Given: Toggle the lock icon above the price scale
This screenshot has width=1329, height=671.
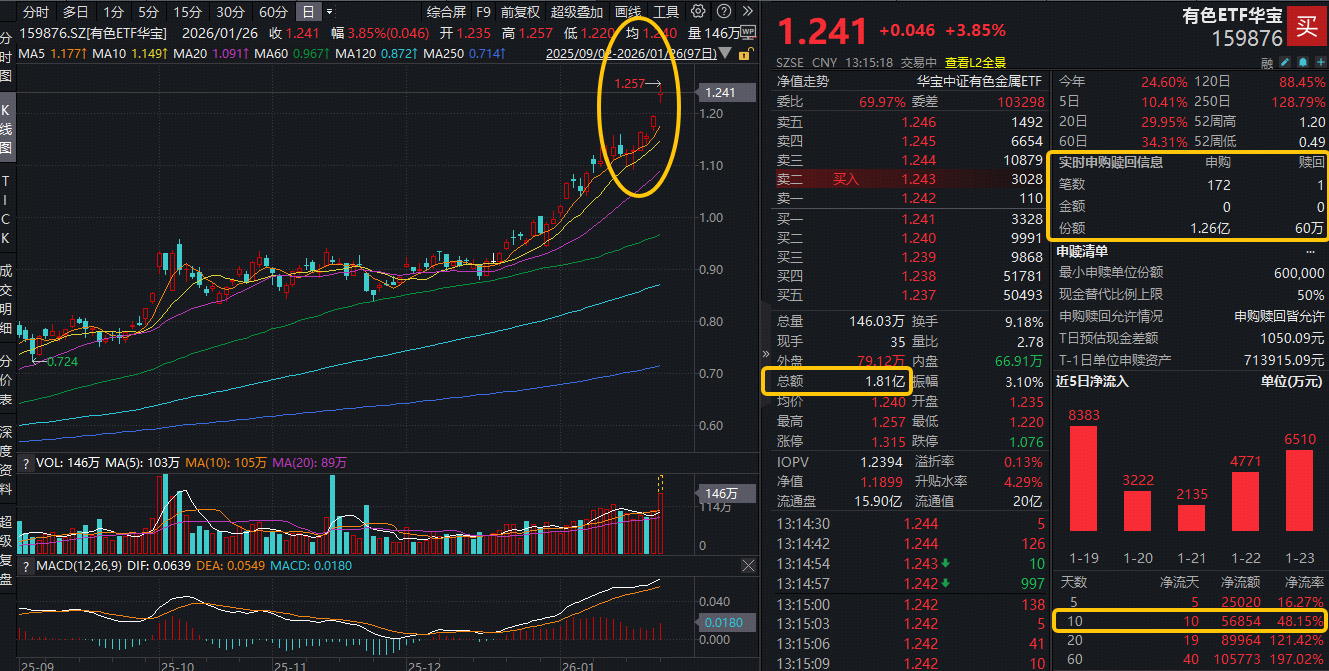Looking at the screenshot, I should coord(744,54).
